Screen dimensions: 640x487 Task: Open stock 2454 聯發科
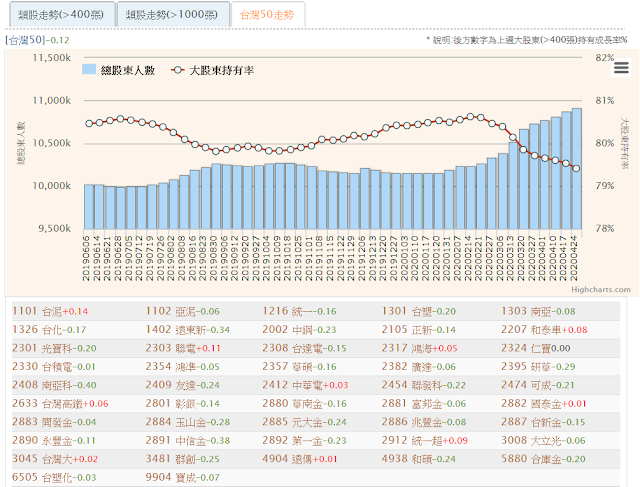[x=411, y=385]
